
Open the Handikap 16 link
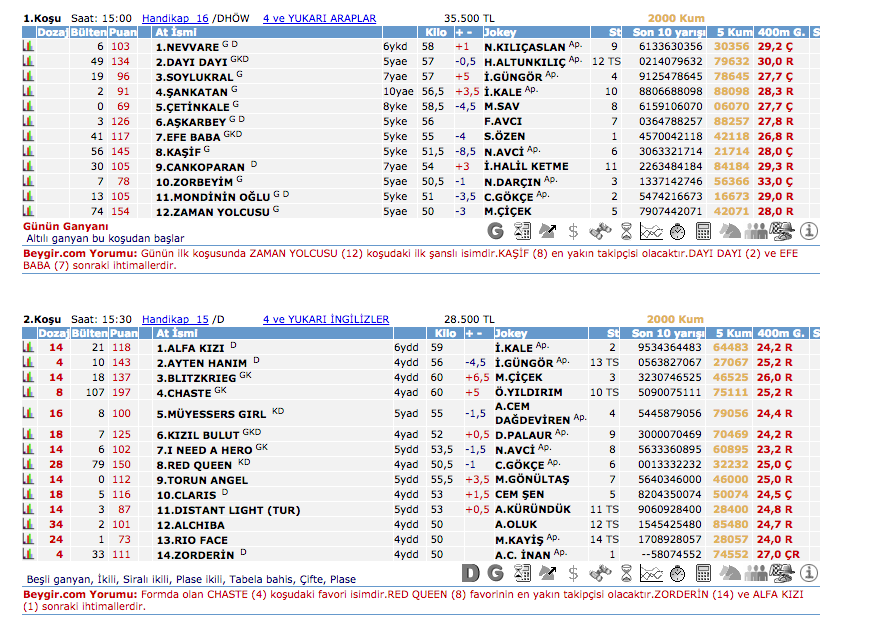[175, 18]
